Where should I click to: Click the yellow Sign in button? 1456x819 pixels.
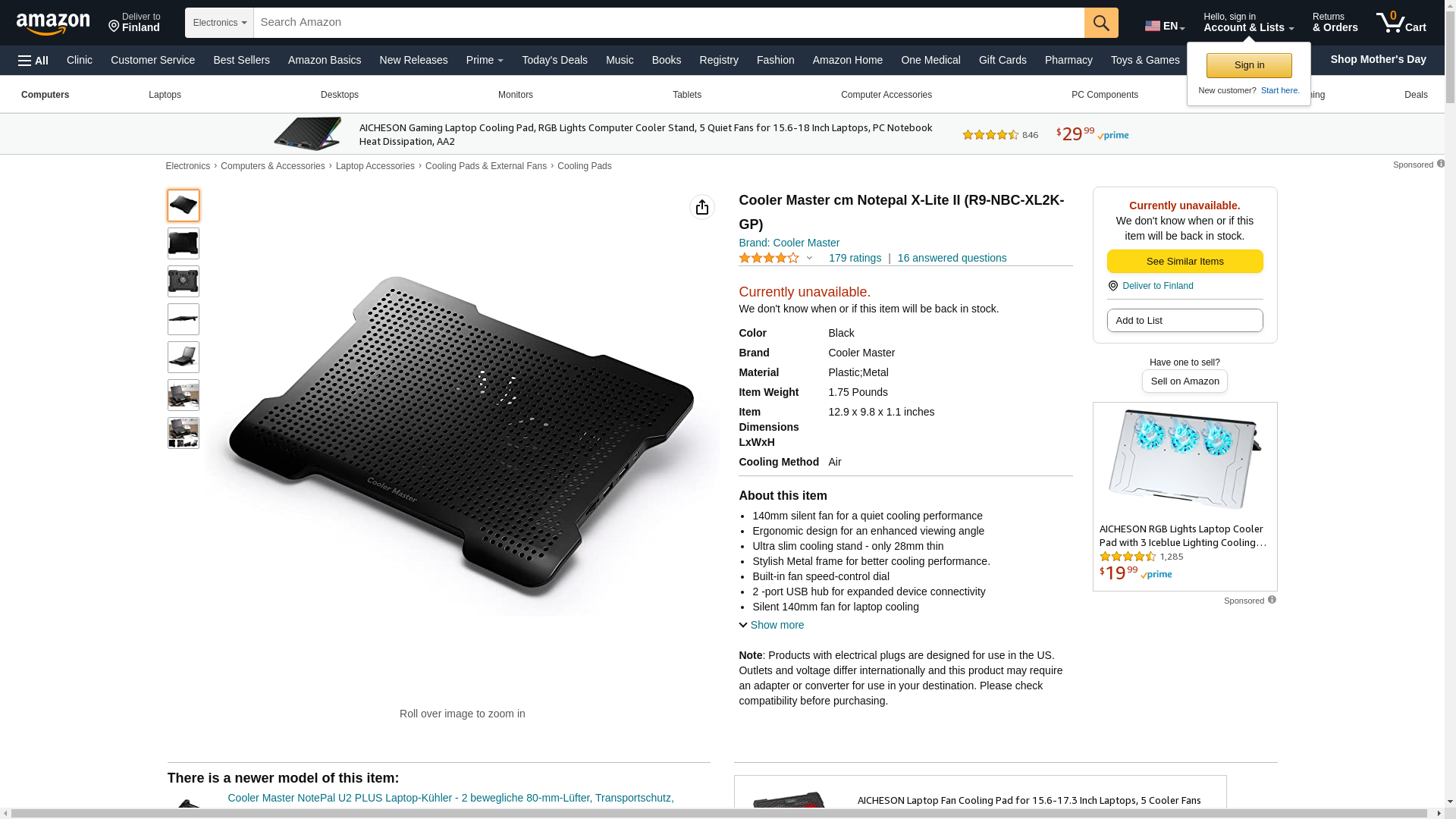coord(1249,65)
